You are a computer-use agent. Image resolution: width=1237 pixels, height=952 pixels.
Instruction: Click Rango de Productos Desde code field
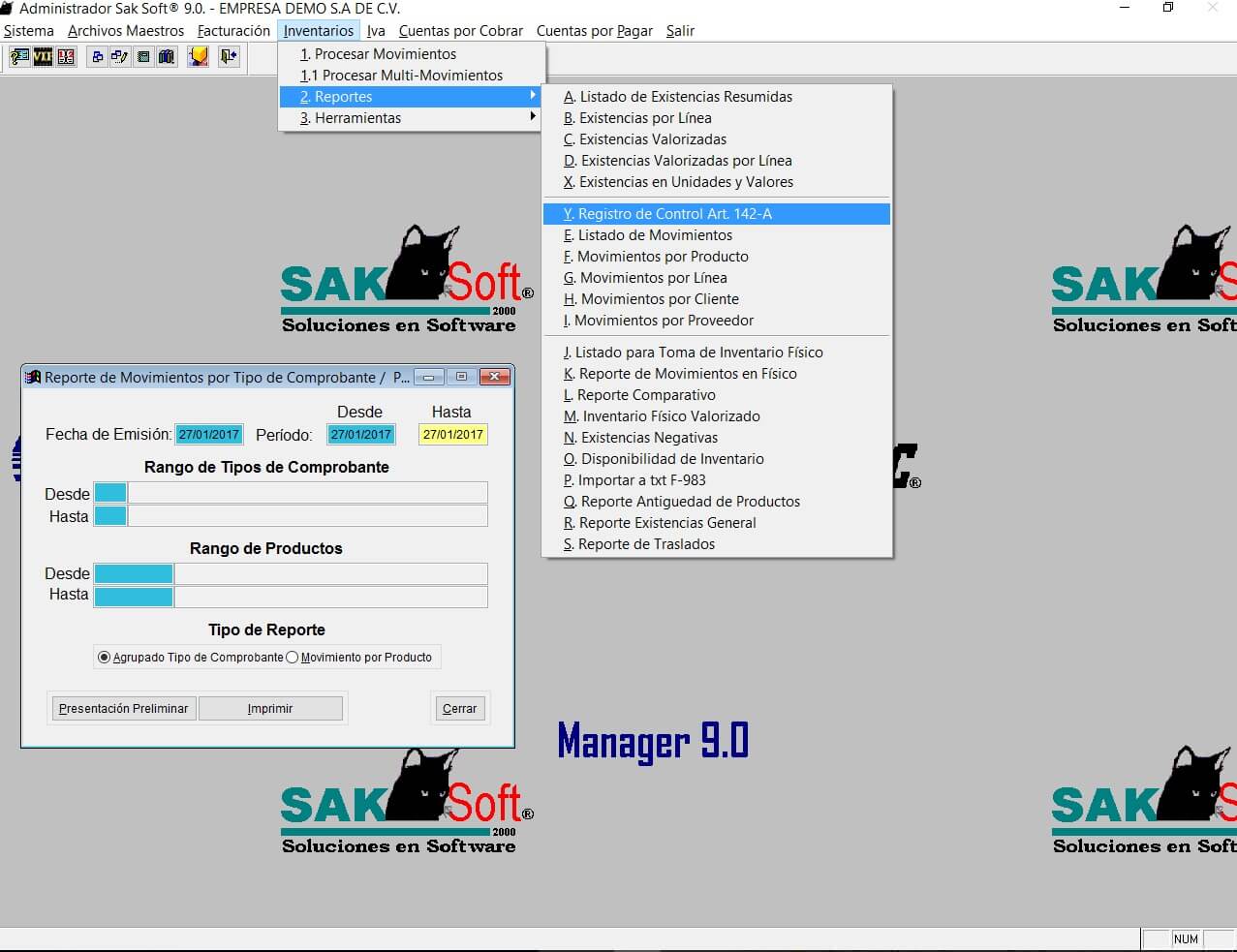(x=134, y=573)
